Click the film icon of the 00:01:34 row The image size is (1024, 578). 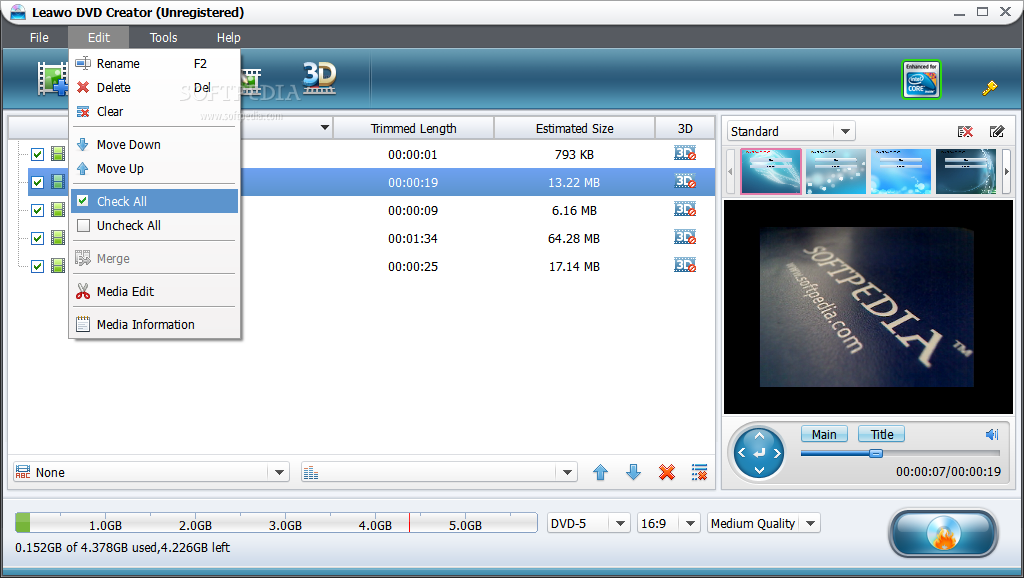pyautogui.click(x=58, y=238)
